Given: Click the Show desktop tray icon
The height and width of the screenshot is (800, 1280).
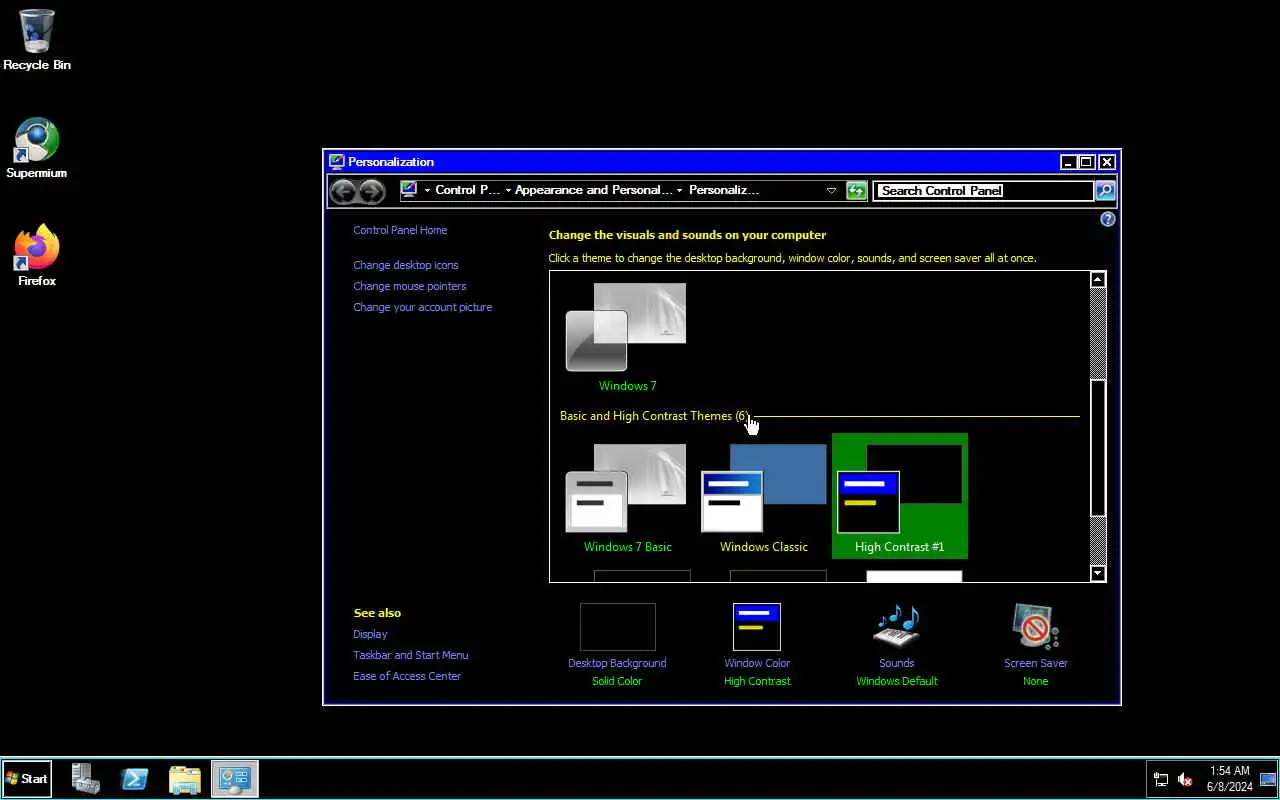Looking at the screenshot, I should 1268,779.
